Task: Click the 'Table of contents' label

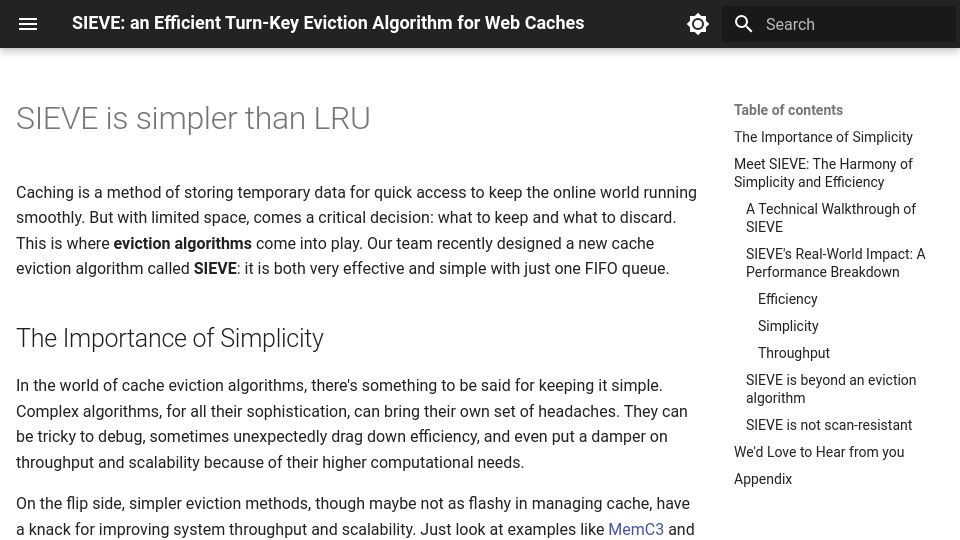Action: pos(788,110)
